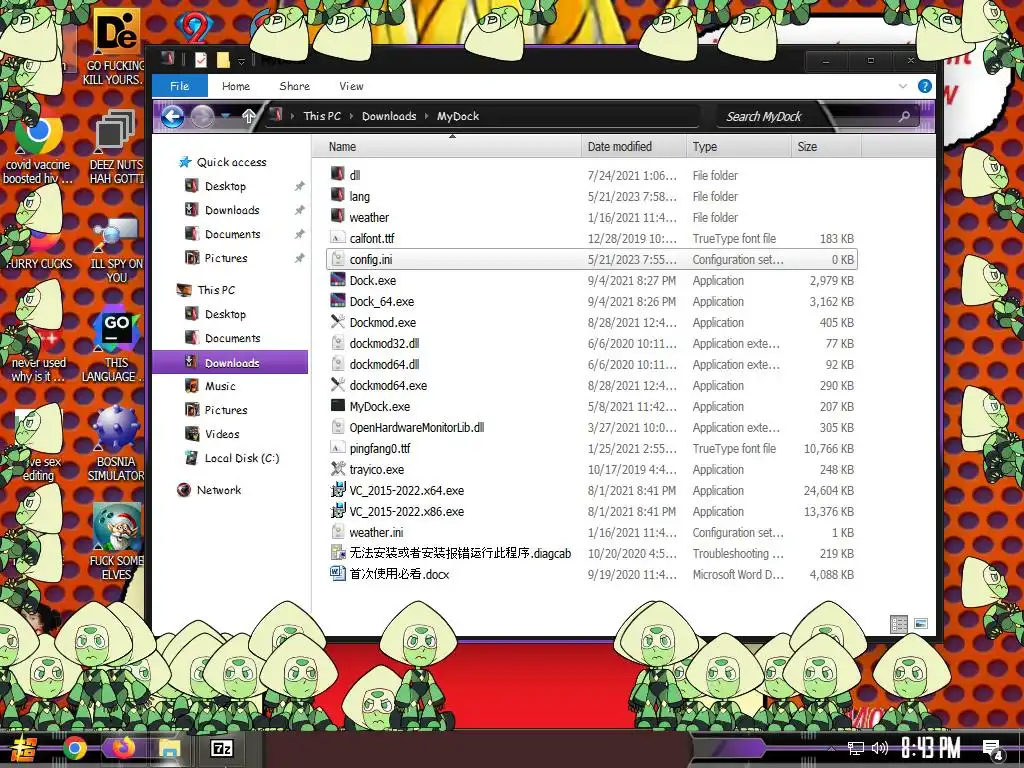The image size is (1024, 768).
Task: Select the .docx Word document icon
Action: pos(338,573)
